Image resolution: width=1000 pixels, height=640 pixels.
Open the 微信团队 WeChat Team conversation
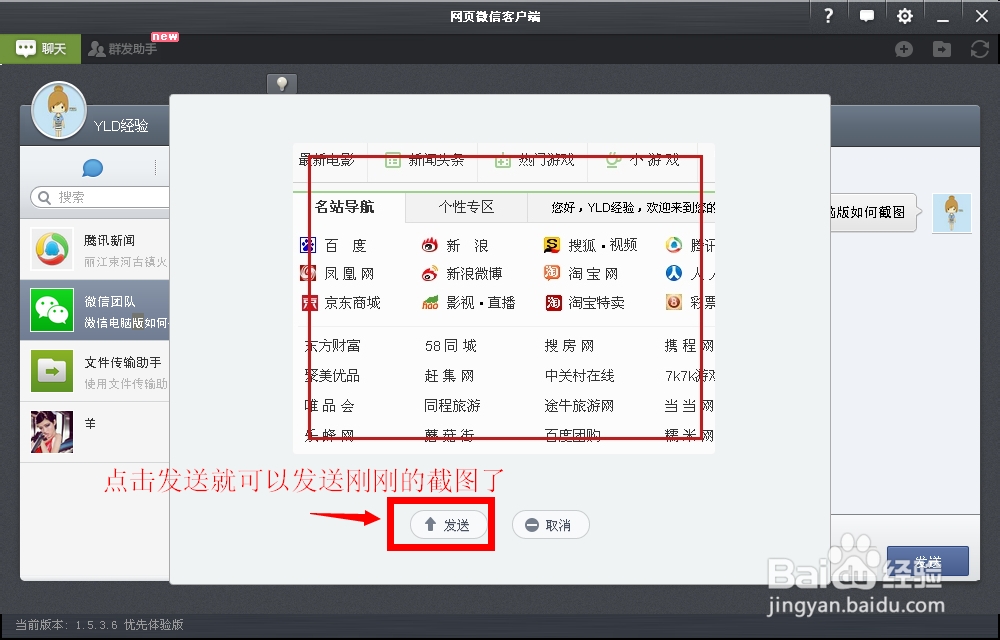click(x=51, y=310)
